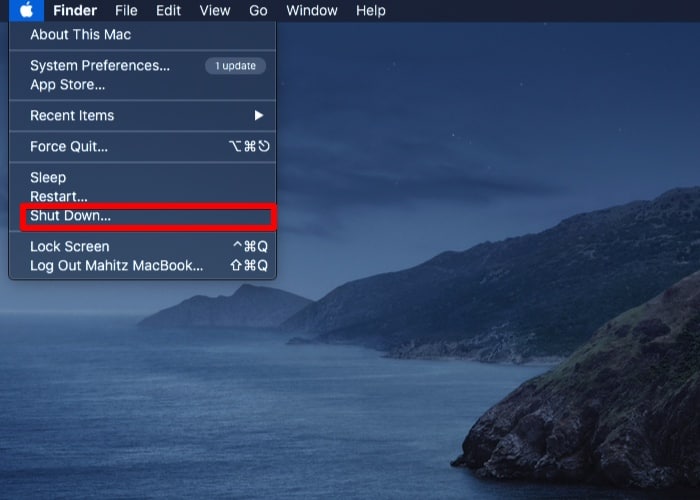Open the Edit menu
This screenshot has width=700, height=500.
click(x=168, y=11)
